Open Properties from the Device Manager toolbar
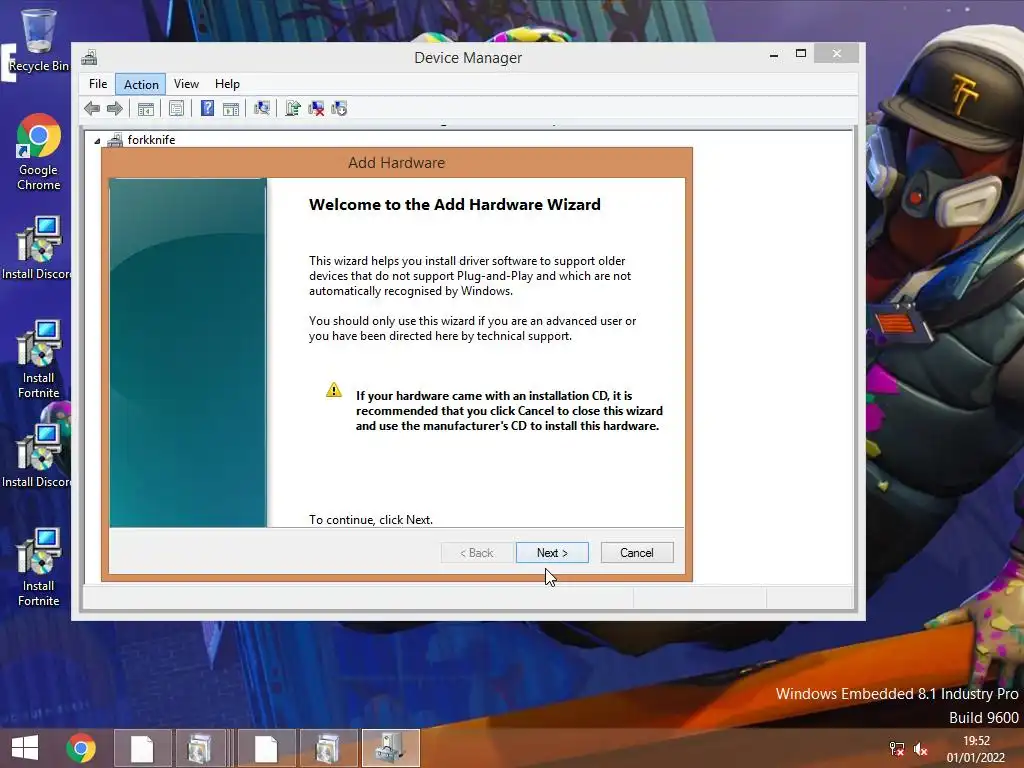Viewport: 1024px width, 768px height. [176, 108]
